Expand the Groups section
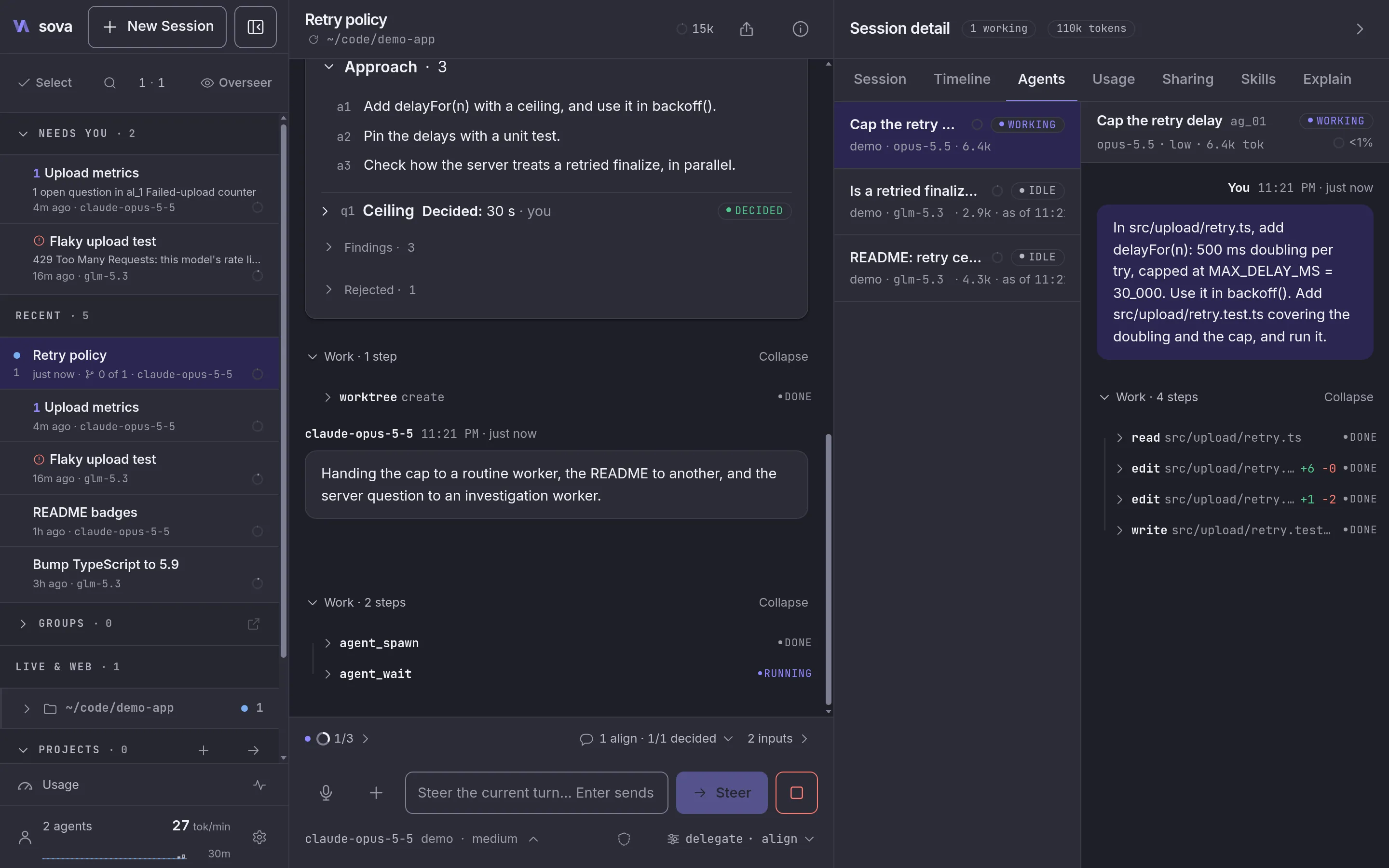1389x868 pixels. (23, 624)
